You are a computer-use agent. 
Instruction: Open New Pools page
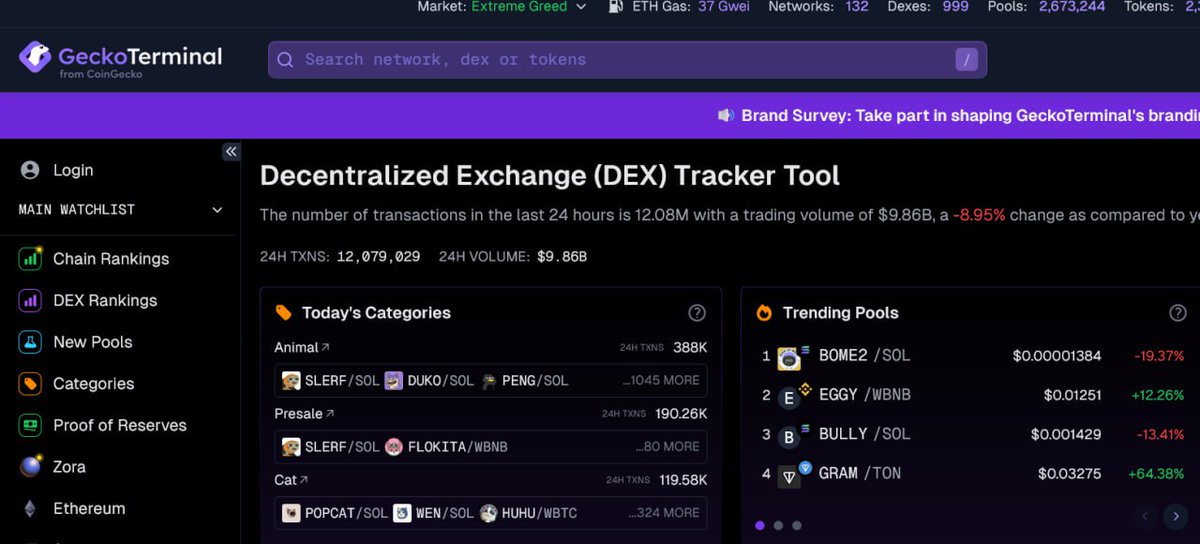[93, 342]
